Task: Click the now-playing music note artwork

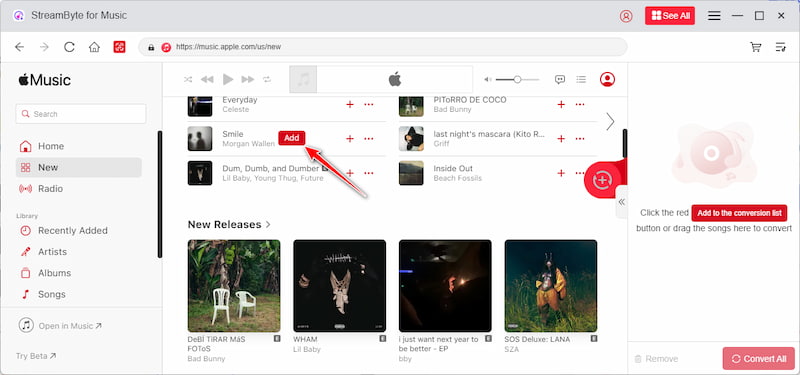Action: (x=303, y=80)
